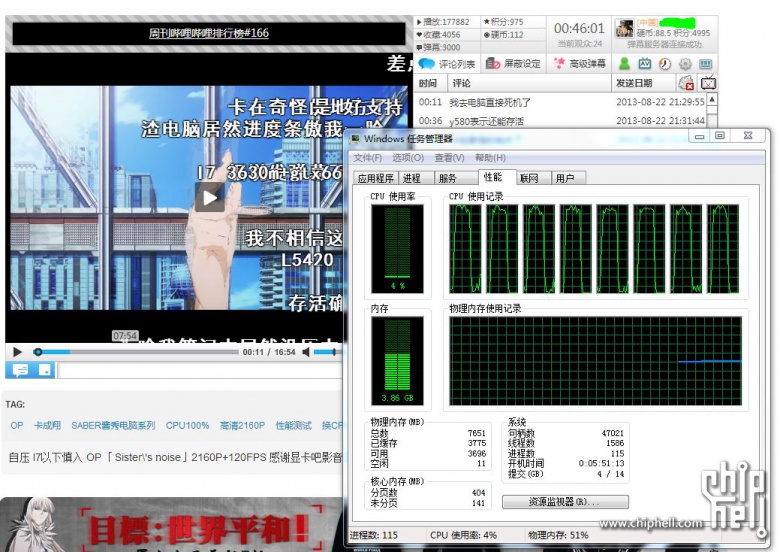
Task: Click the danmaku comment input field
Action: pos(200,370)
